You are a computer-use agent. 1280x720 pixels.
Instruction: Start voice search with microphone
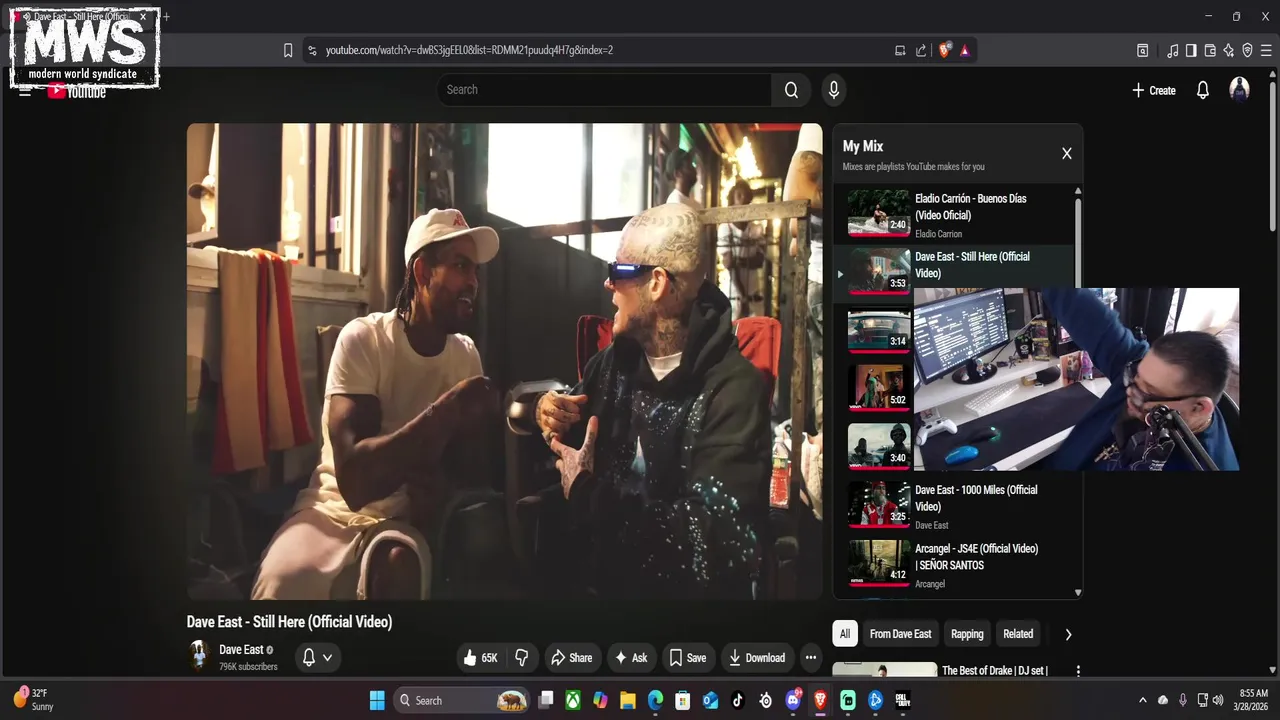(x=834, y=90)
